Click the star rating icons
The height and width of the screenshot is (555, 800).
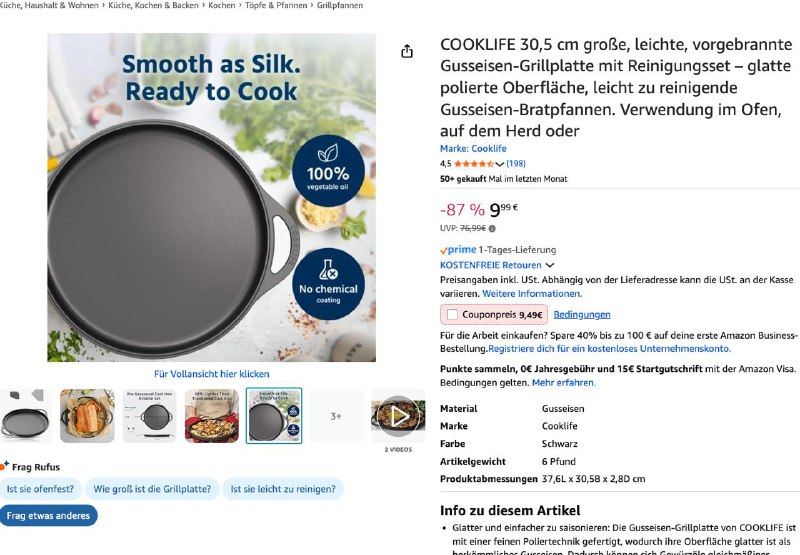pos(475,163)
